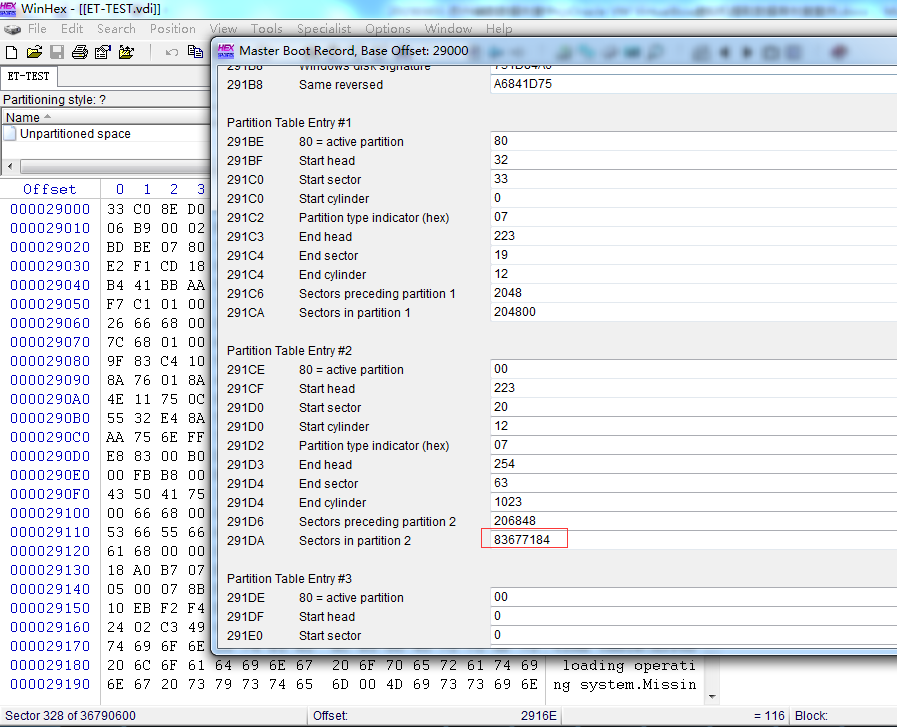The image size is (897, 727).
Task: Click 'loading operati' text in ASCII column
Action: [x=629, y=665]
